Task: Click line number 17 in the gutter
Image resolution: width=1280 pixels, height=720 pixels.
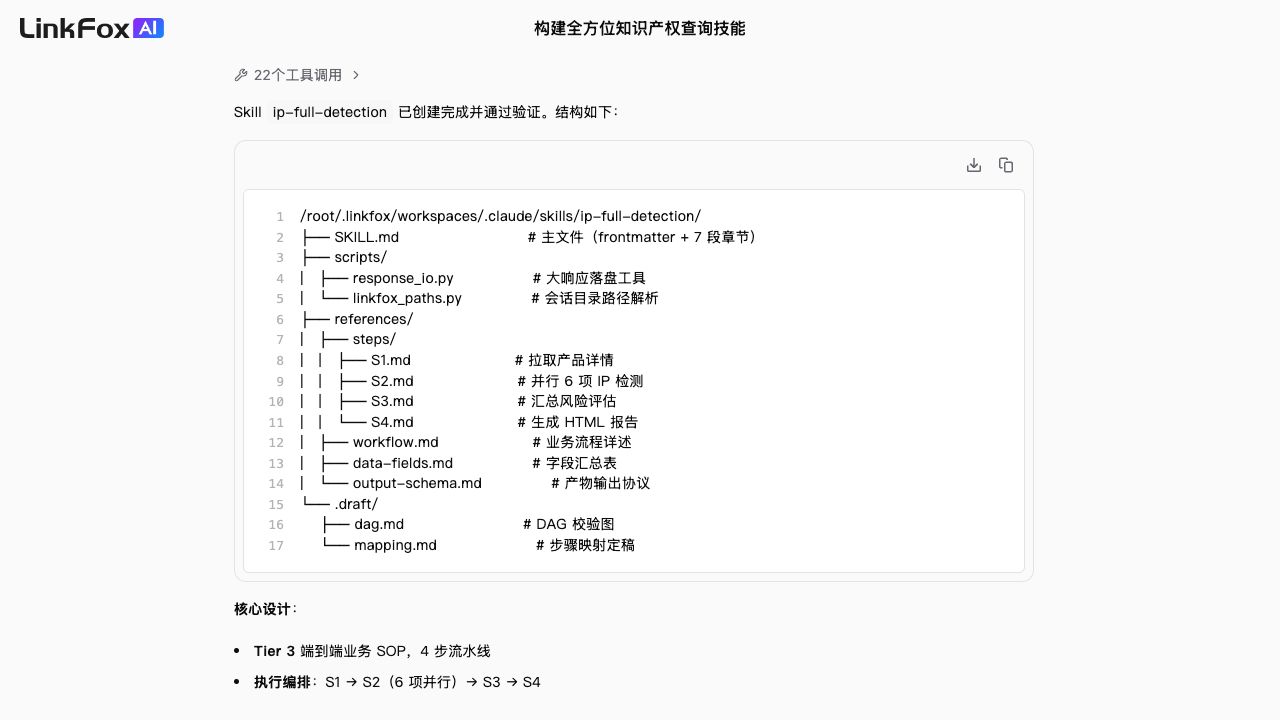Action: (276, 545)
